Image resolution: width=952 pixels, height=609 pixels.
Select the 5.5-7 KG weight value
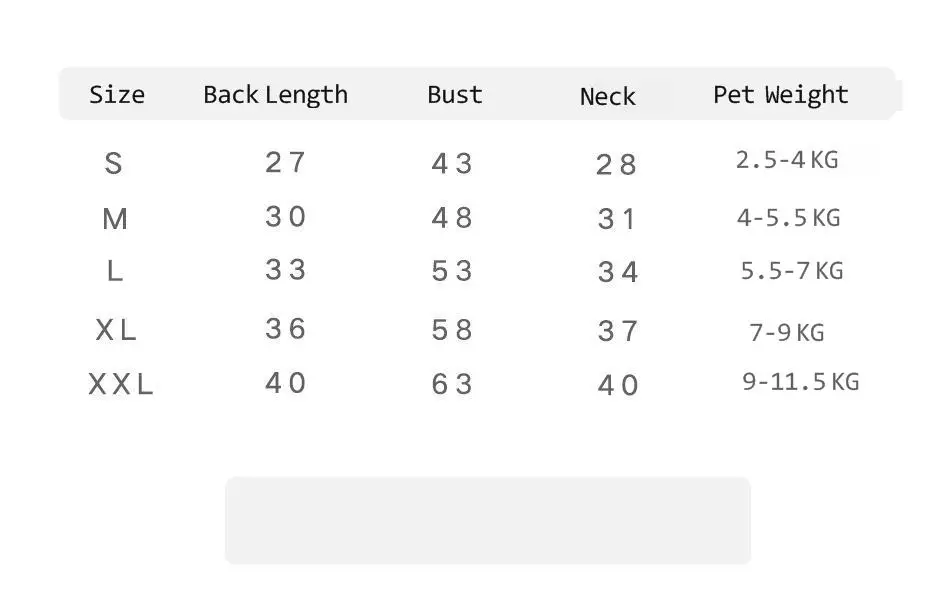point(792,270)
